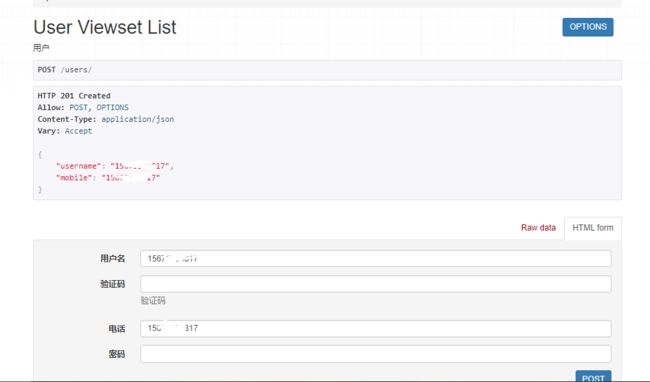Click the "mobile" key in JSON response

click(74, 178)
